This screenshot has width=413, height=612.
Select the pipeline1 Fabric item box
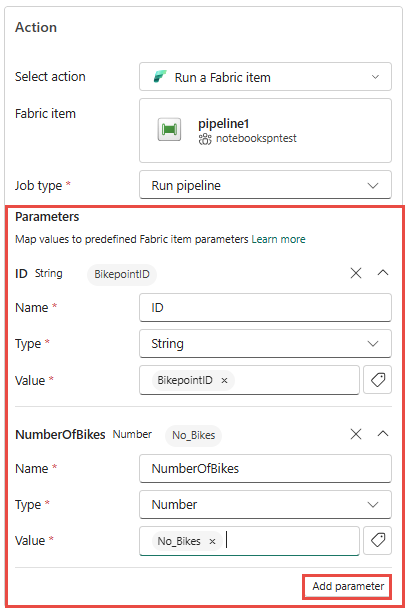(265, 130)
